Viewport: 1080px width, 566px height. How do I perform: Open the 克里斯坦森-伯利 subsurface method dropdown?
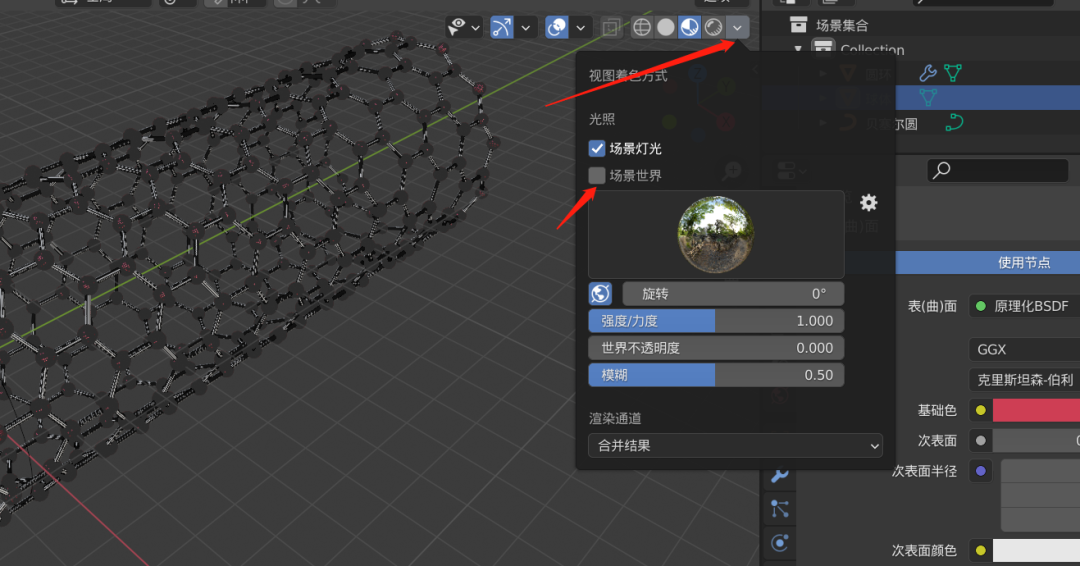[x=1024, y=379]
